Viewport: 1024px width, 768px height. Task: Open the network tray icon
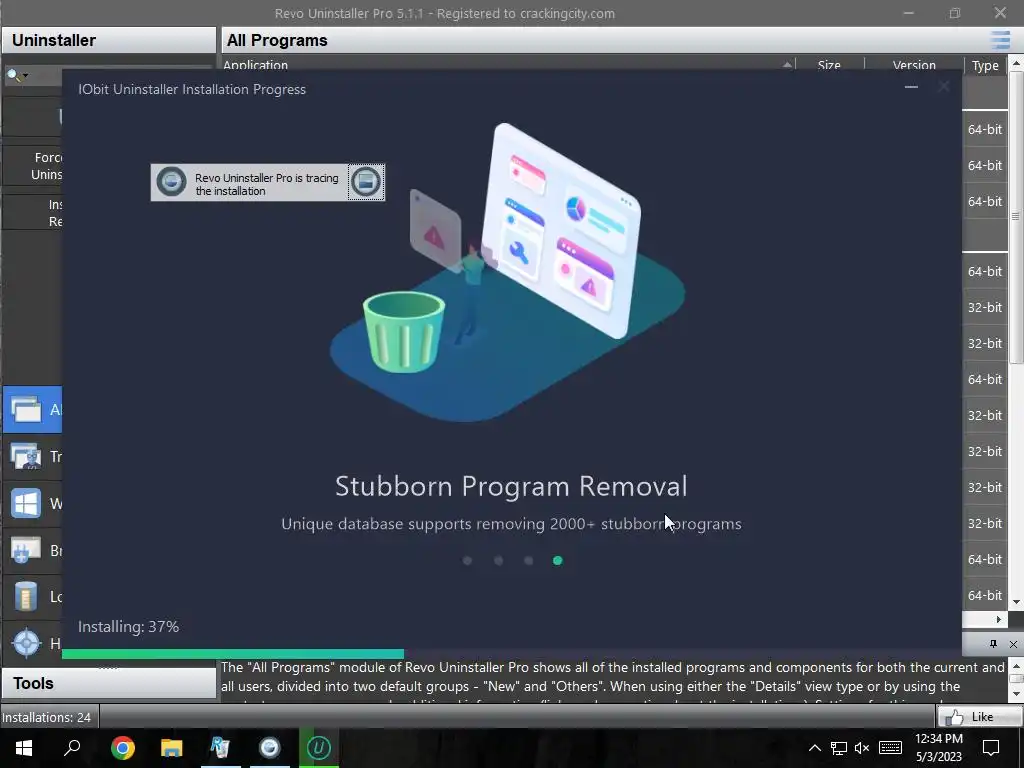pyautogui.click(x=839, y=748)
